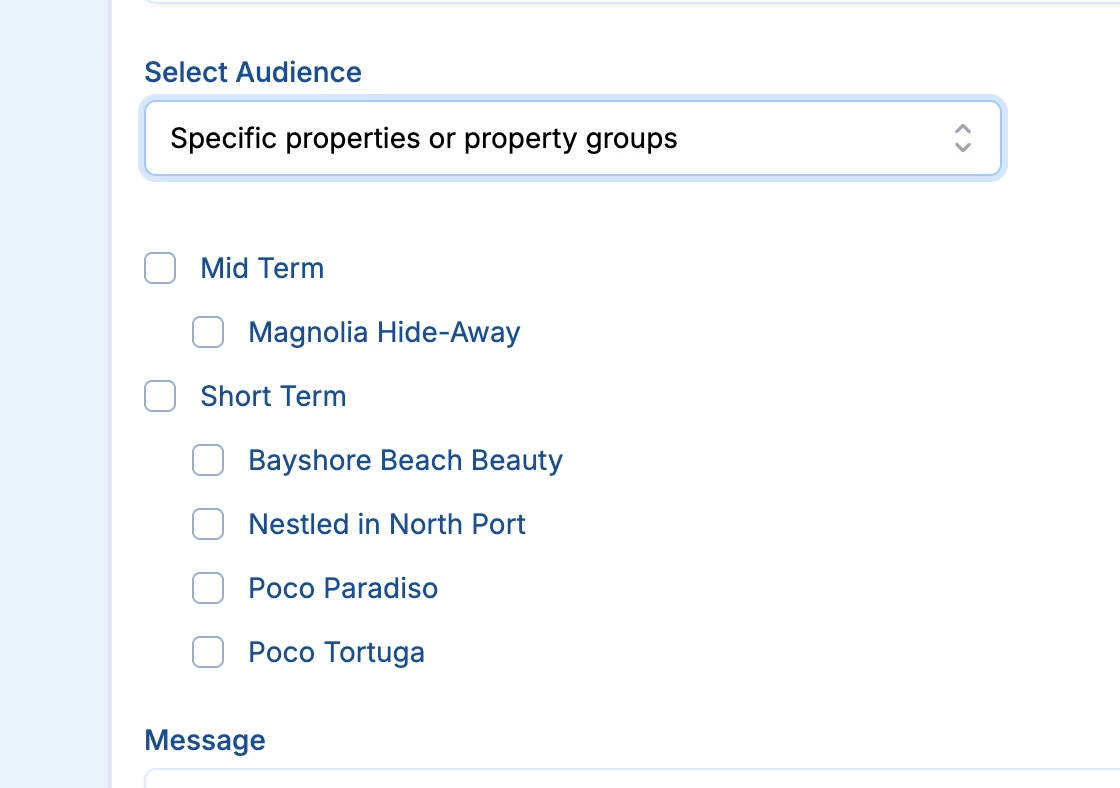1120x788 pixels.
Task: Click the Bayshore Beach Beauty label
Action: pyautogui.click(x=405, y=460)
